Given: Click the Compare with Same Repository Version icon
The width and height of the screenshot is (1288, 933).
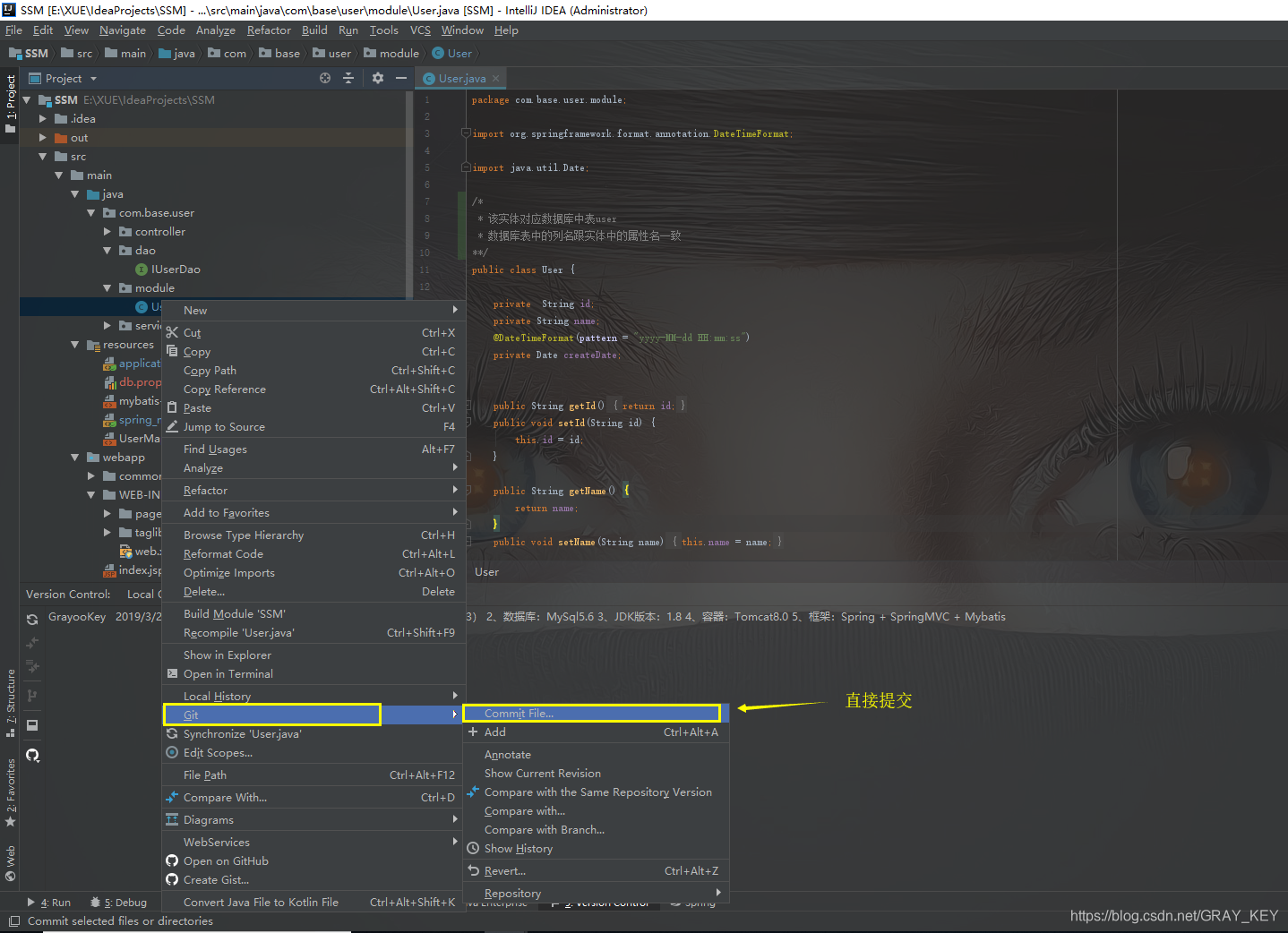Looking at the screenshot, I should coord(473,792).
